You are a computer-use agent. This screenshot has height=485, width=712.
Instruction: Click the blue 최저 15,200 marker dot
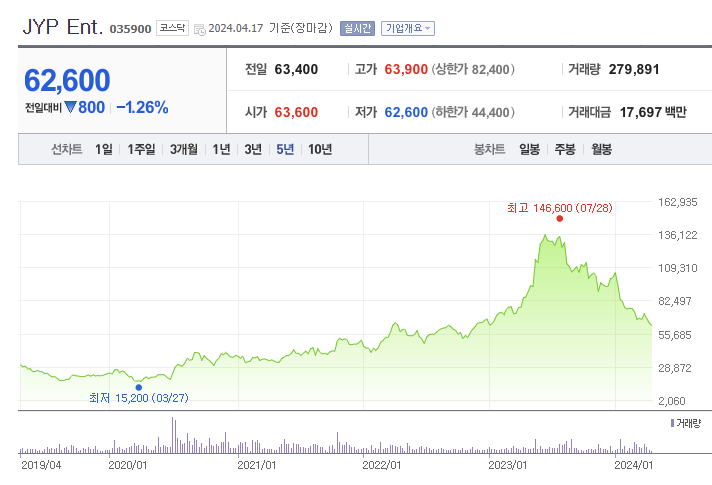[138, 387]
